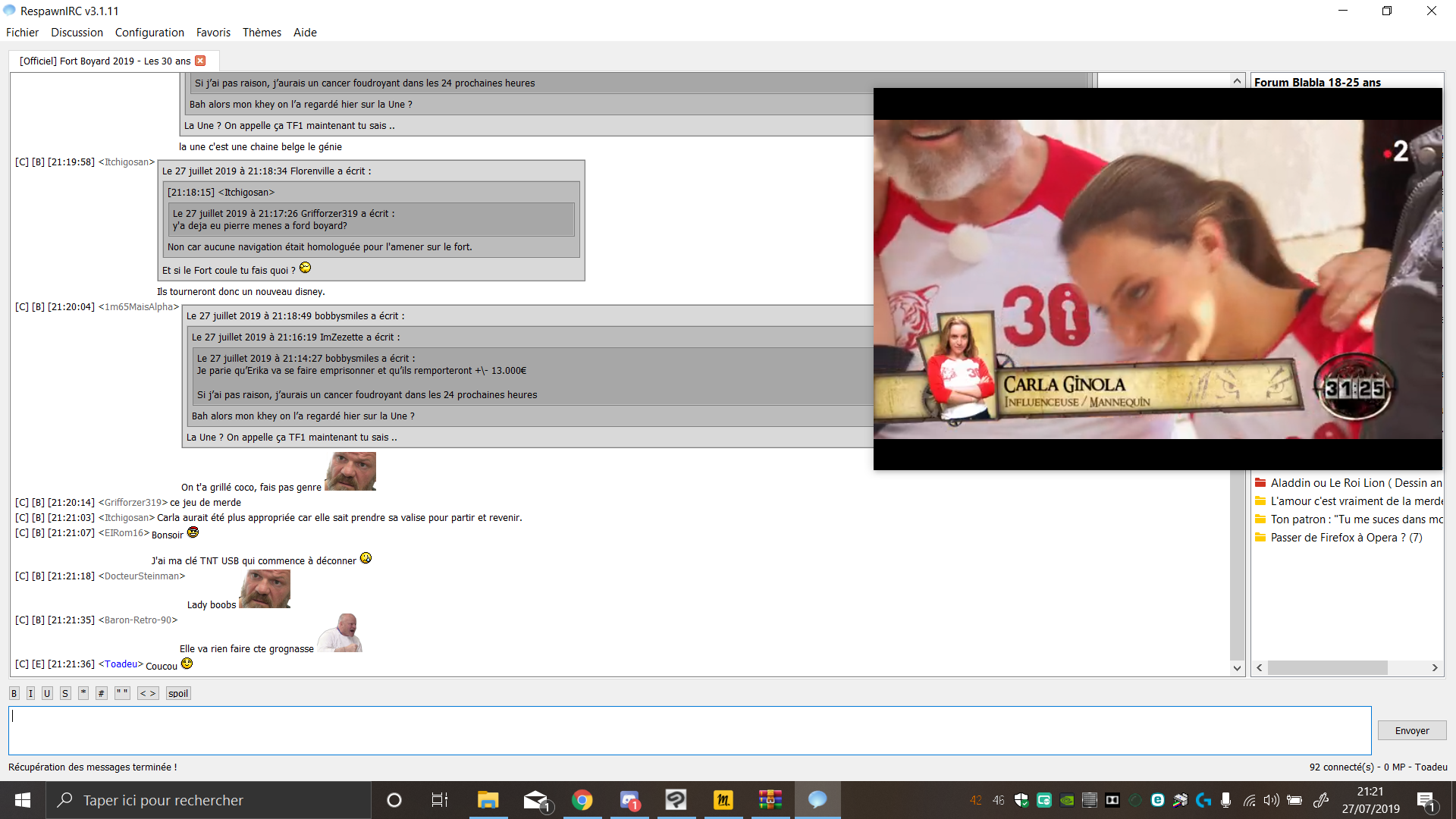The image size is (1456, 819).
Task: Click the smiley after 'Et si le Fort coule'
Action: coord(306,268)
